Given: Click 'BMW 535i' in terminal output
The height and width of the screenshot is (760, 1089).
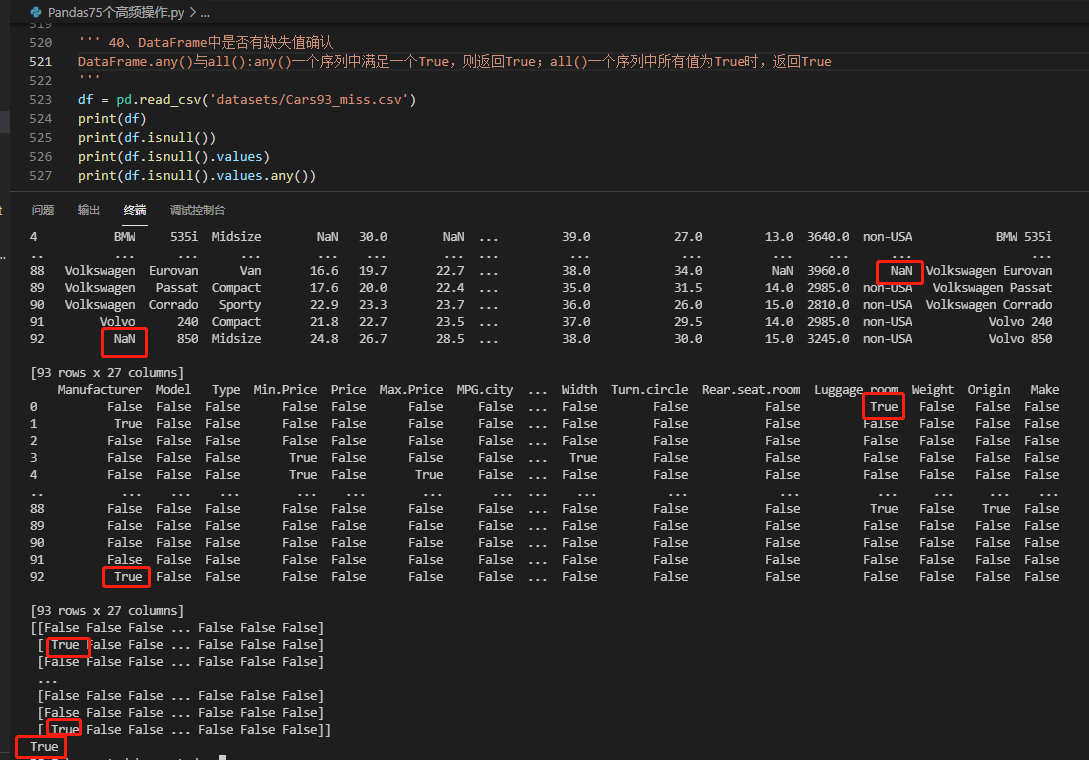Looking at the screenshot, I should point(1024,237).
